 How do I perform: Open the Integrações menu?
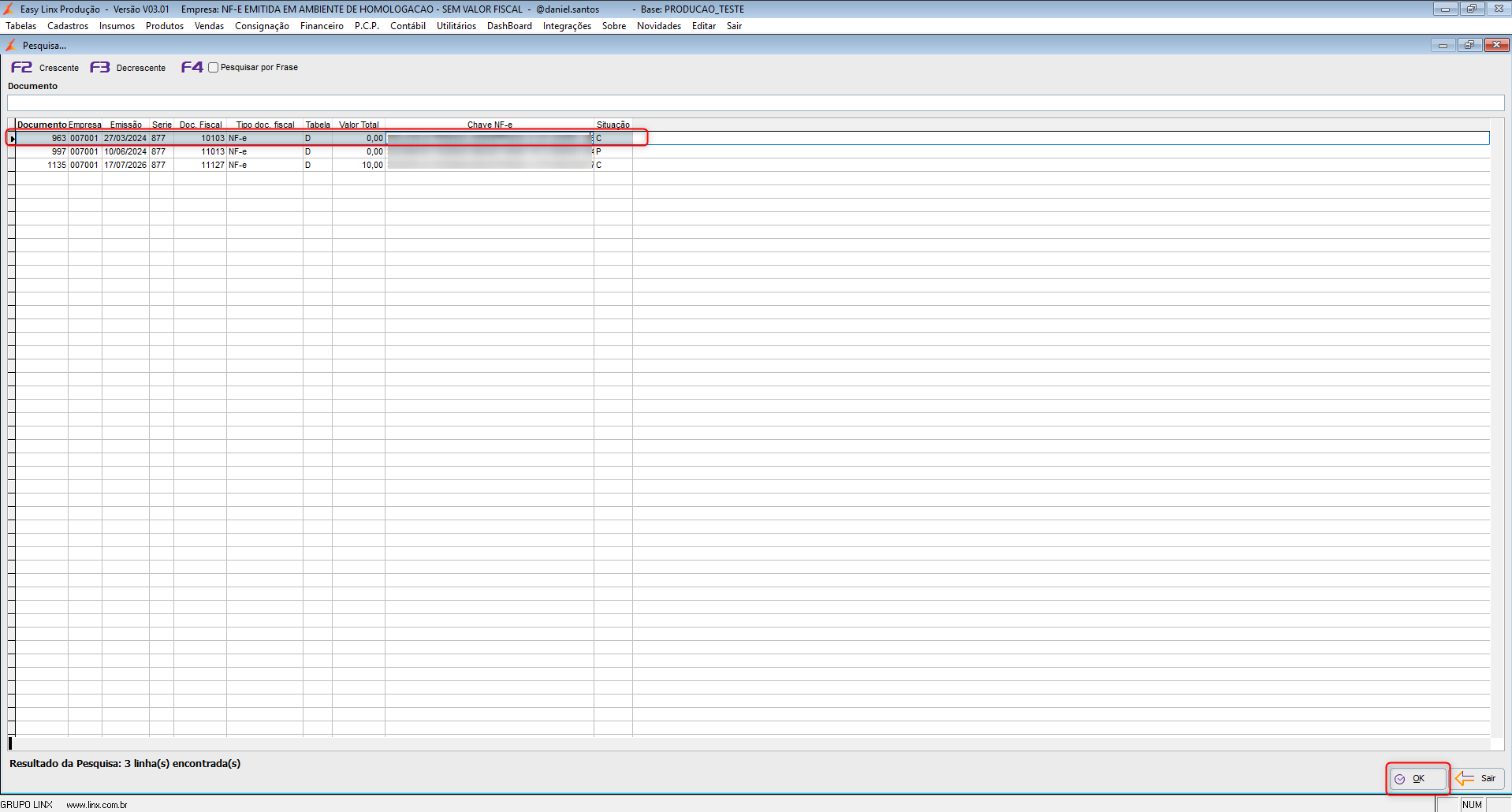tap(567, 26)
